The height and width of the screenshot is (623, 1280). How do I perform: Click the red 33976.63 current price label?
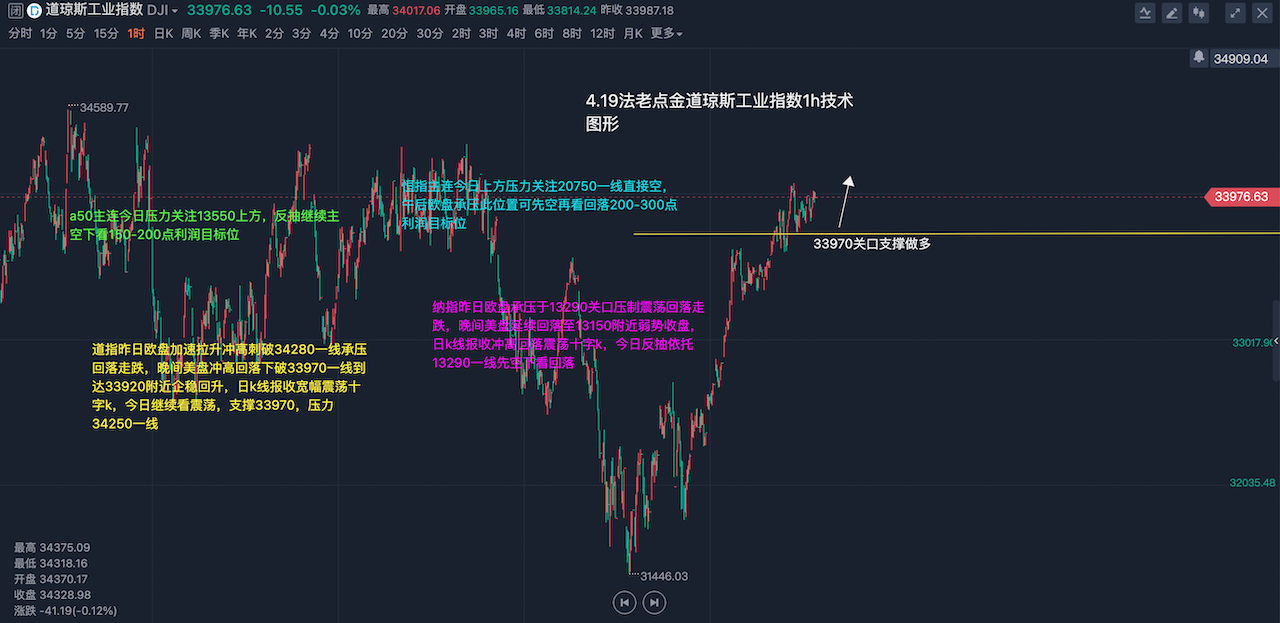[1241, 197]
